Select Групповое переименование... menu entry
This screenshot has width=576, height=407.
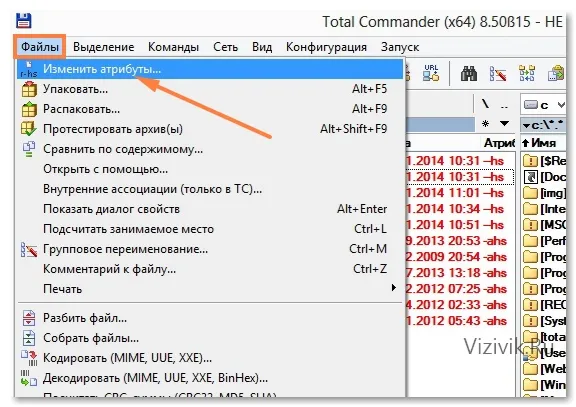(210, 249)
